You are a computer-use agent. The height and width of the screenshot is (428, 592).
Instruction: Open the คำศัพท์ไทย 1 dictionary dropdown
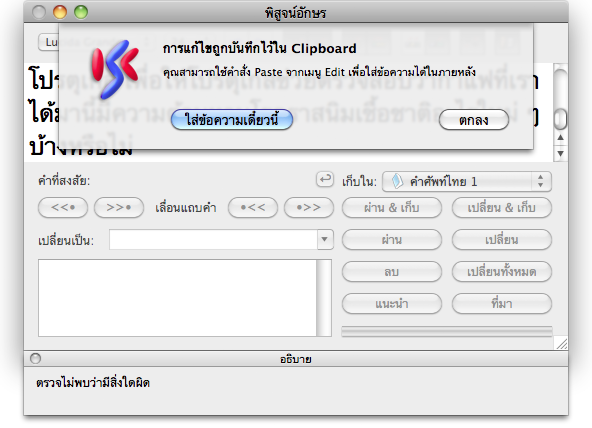pos(467,182)
